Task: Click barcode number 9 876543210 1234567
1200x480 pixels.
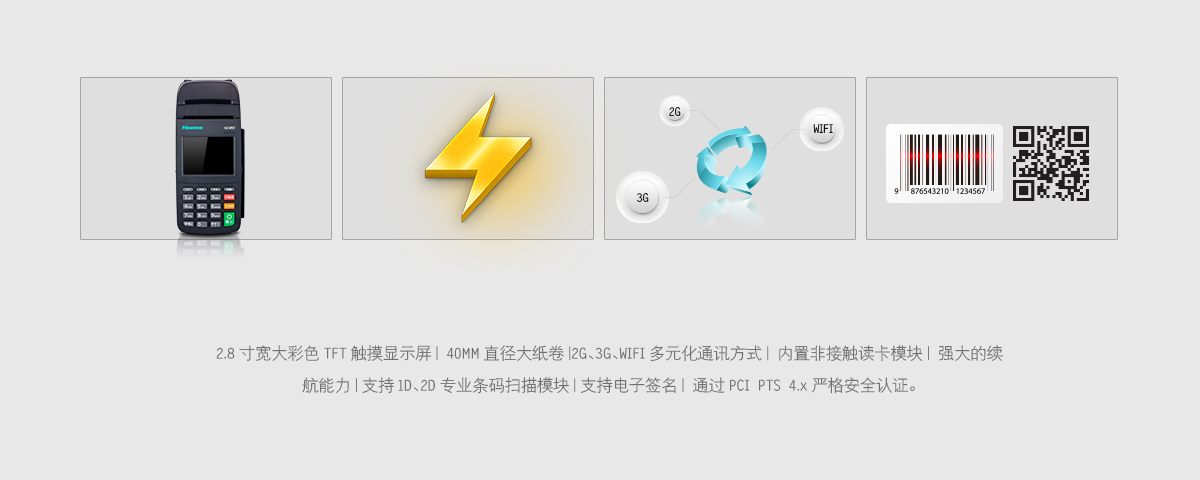Action: pos(940,191)
